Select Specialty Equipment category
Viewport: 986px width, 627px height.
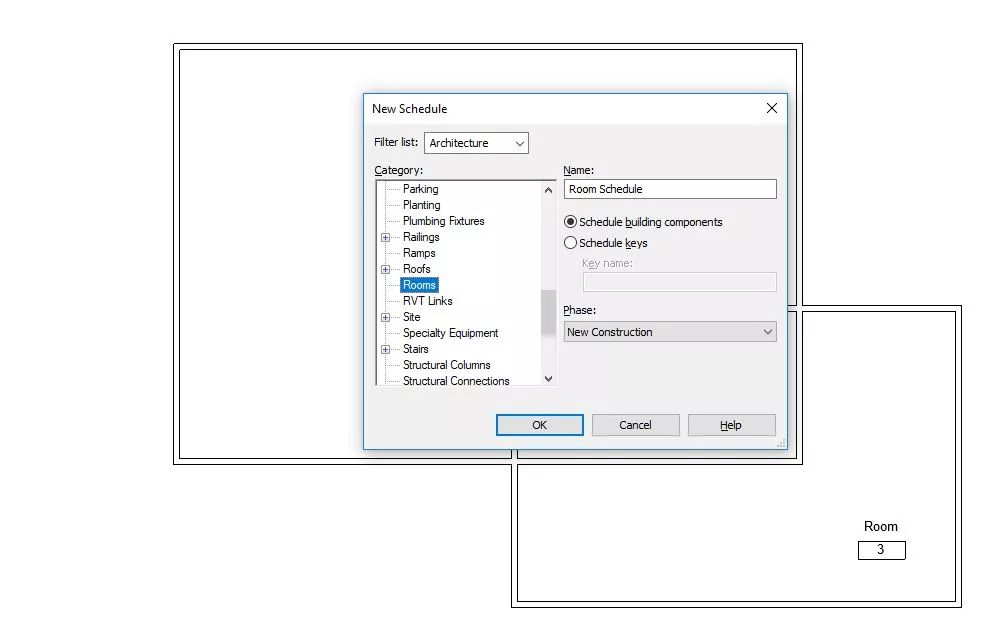[x=450, y=333]
